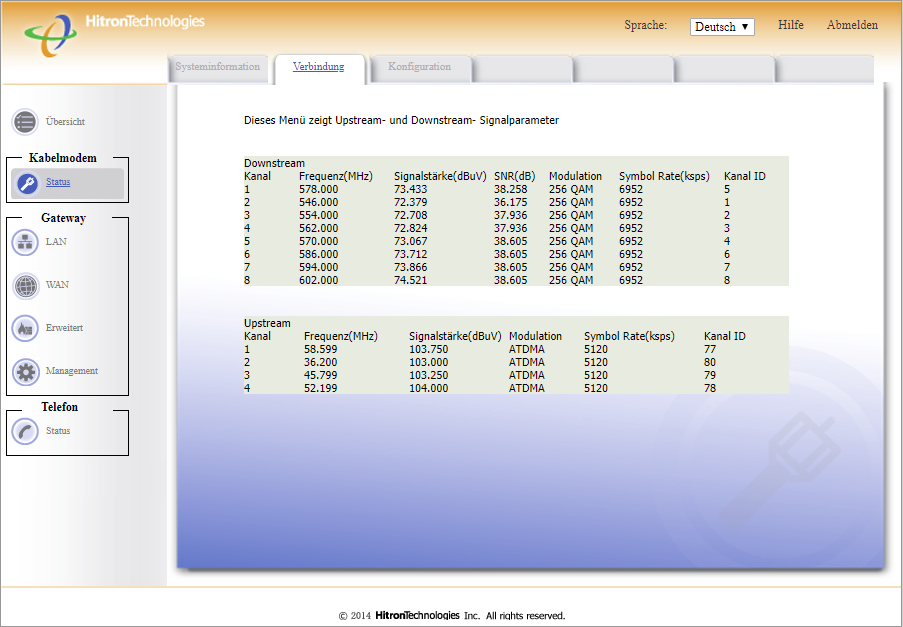
Task: Select the Verbindung tab
Action: [x=318, y=67]
